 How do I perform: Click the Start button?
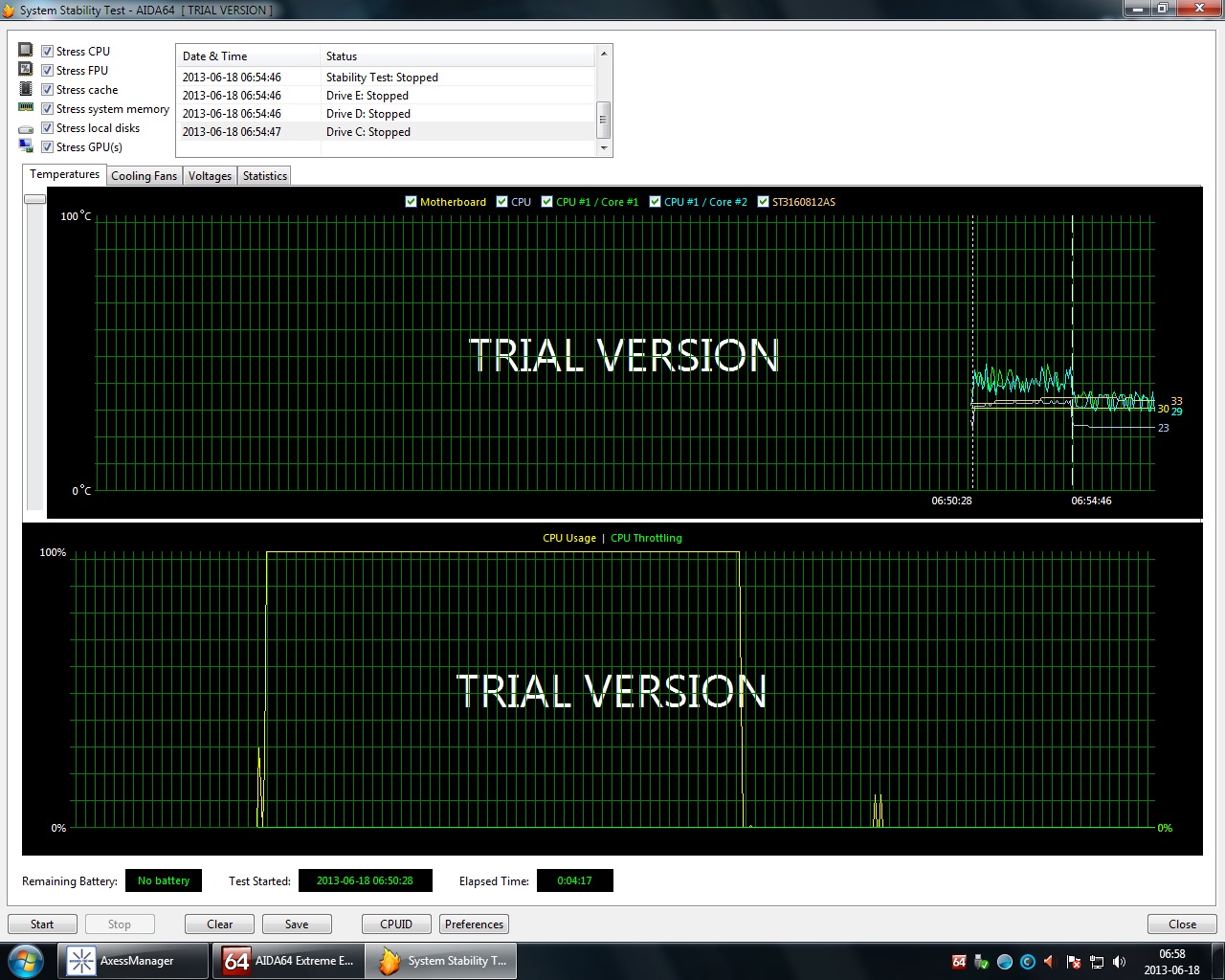click(x=42, y=924)
